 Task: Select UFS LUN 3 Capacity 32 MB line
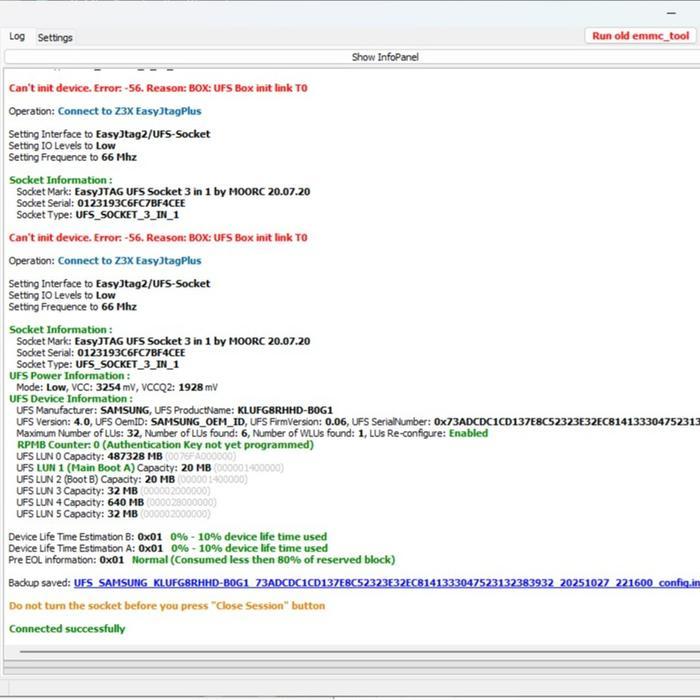(x=113, y=491)
